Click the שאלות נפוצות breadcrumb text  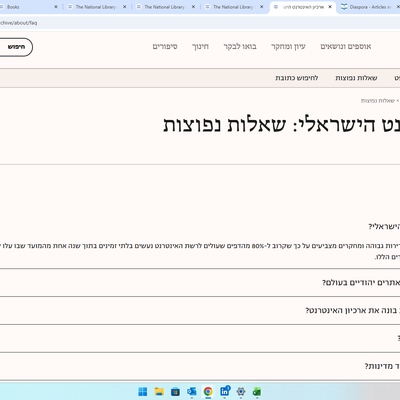click(378, 101)
